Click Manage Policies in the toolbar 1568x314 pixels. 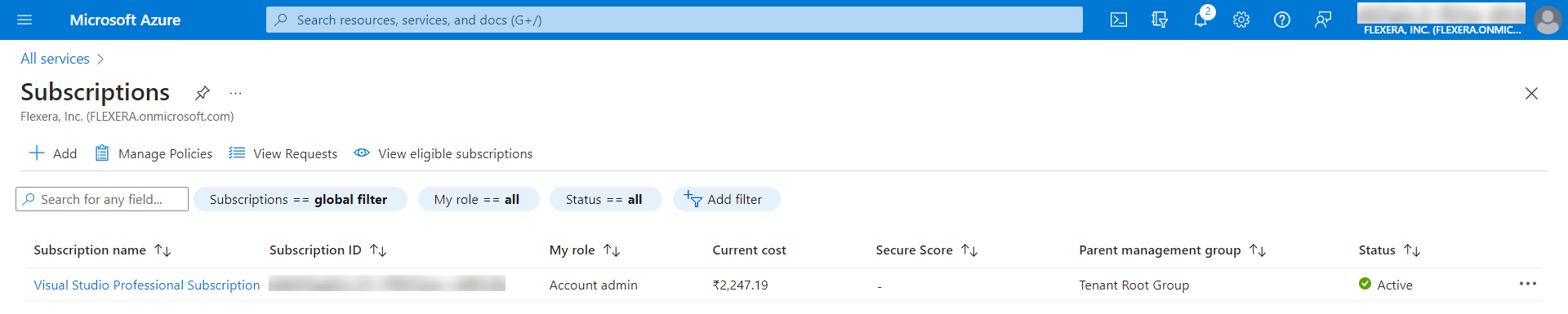click(x=154, y=153)
